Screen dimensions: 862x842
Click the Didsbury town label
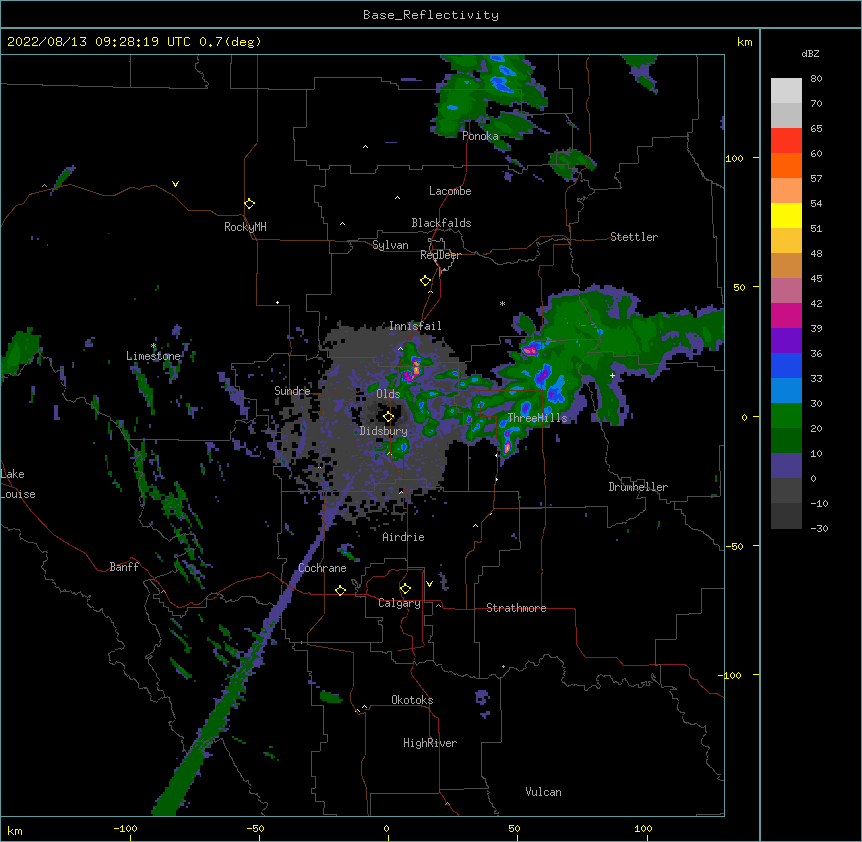pyautogui.click(x=384, y=431)
